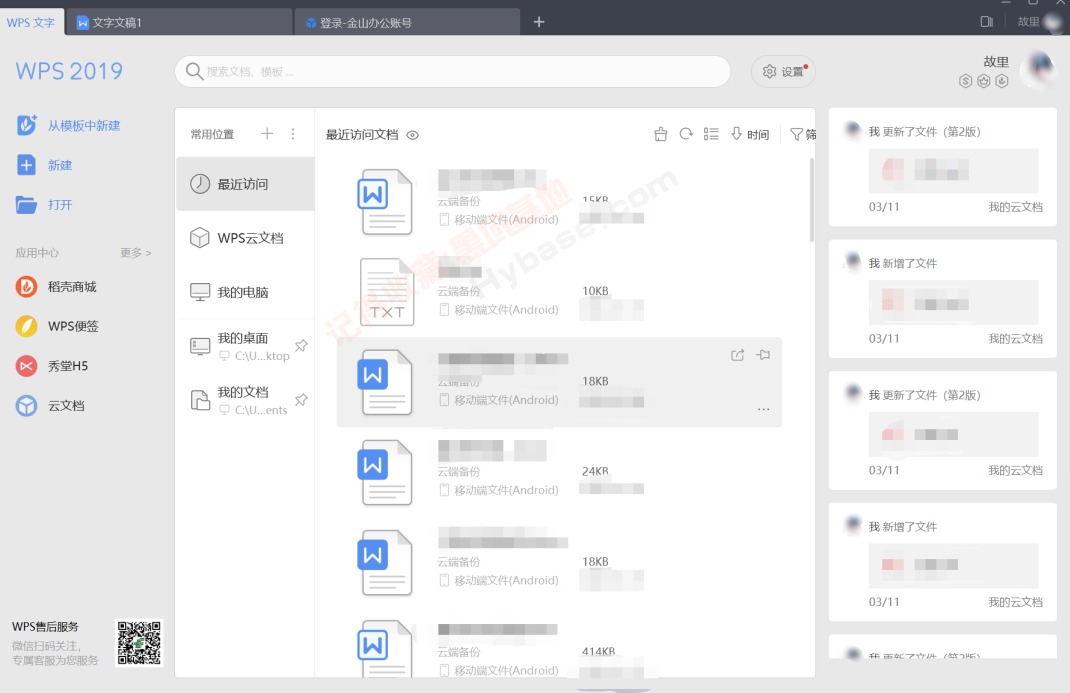The width and height of the screenshot is (1070, 693).
Task: Share the highlighted 18KB document
Action: [x=738, y=355]
